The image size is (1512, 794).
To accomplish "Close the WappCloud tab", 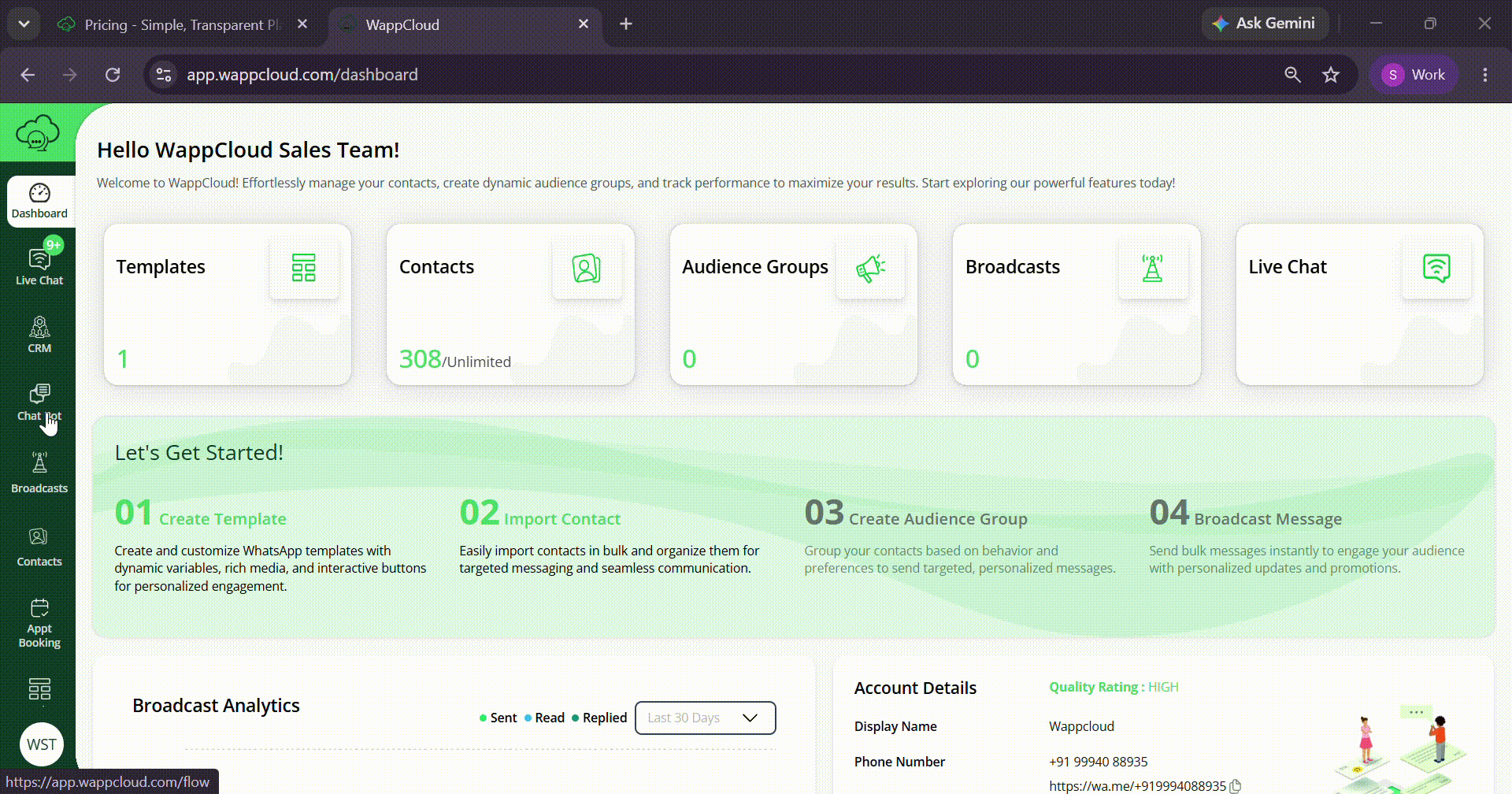I will click(584, 24).
